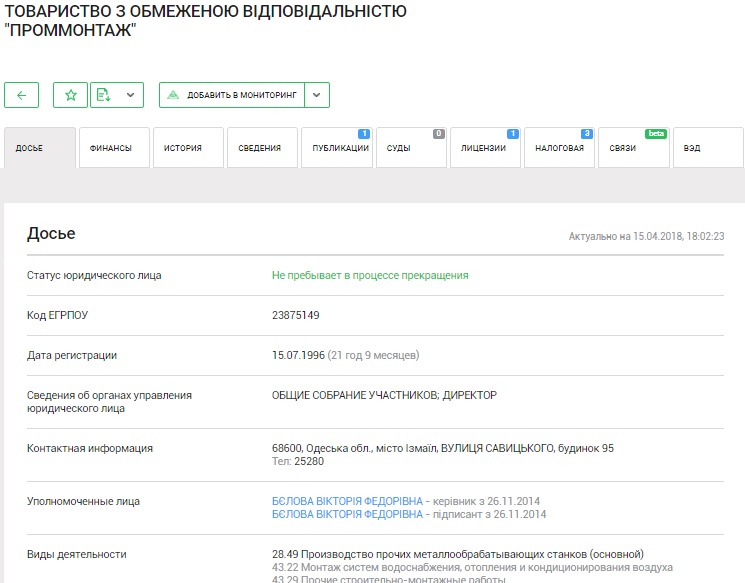Viewport: 745px width, 583px height.
Task: View the Лицензии tab
Action: coord(484,148)
